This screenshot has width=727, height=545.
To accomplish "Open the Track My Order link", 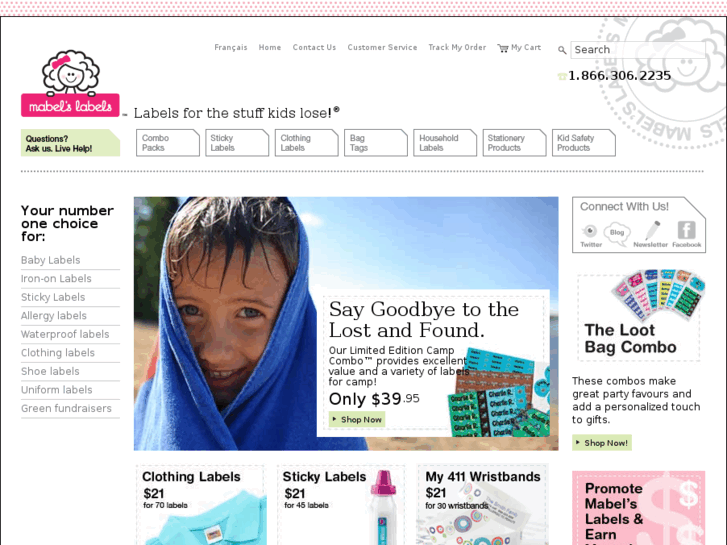I will pyautogui.click(x=457, y=47).
